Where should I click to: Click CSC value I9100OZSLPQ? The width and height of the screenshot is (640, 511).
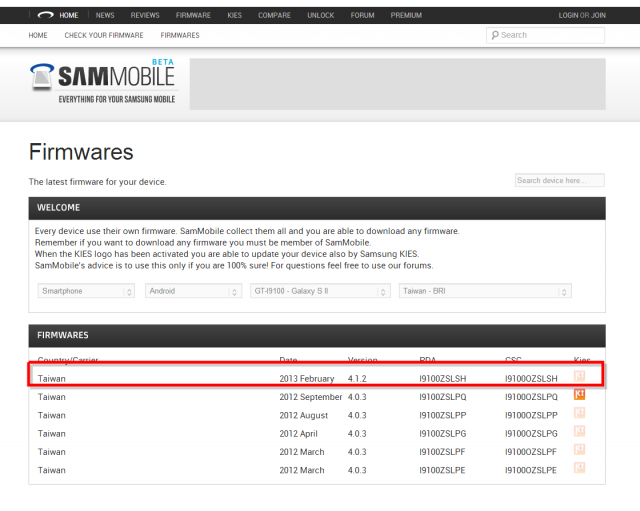(x=531, y=397)
